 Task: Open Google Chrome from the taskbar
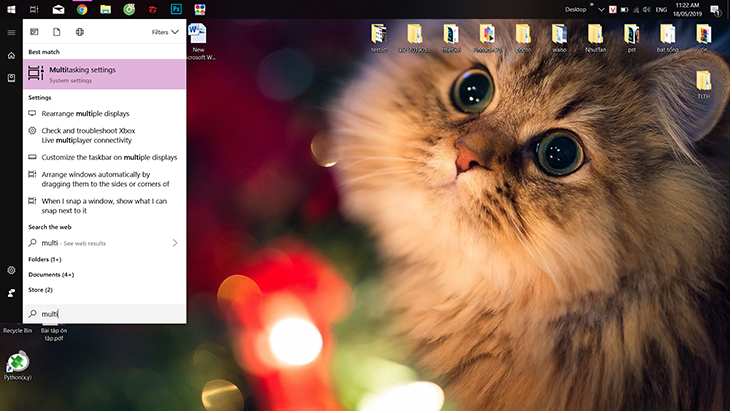tap(82, 9)
